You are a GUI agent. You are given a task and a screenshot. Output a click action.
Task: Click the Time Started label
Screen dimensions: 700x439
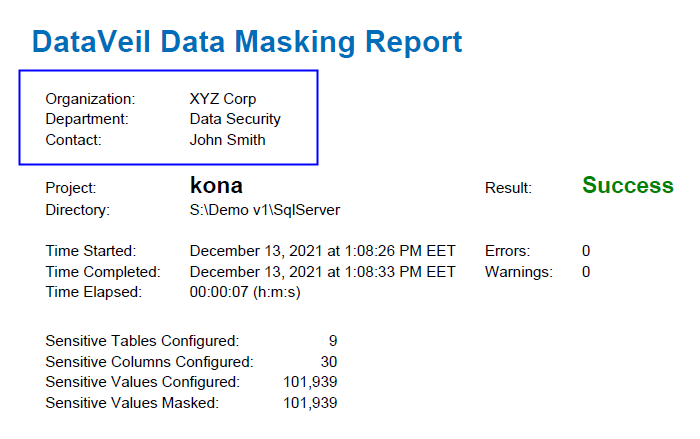[x=91, y=251]
